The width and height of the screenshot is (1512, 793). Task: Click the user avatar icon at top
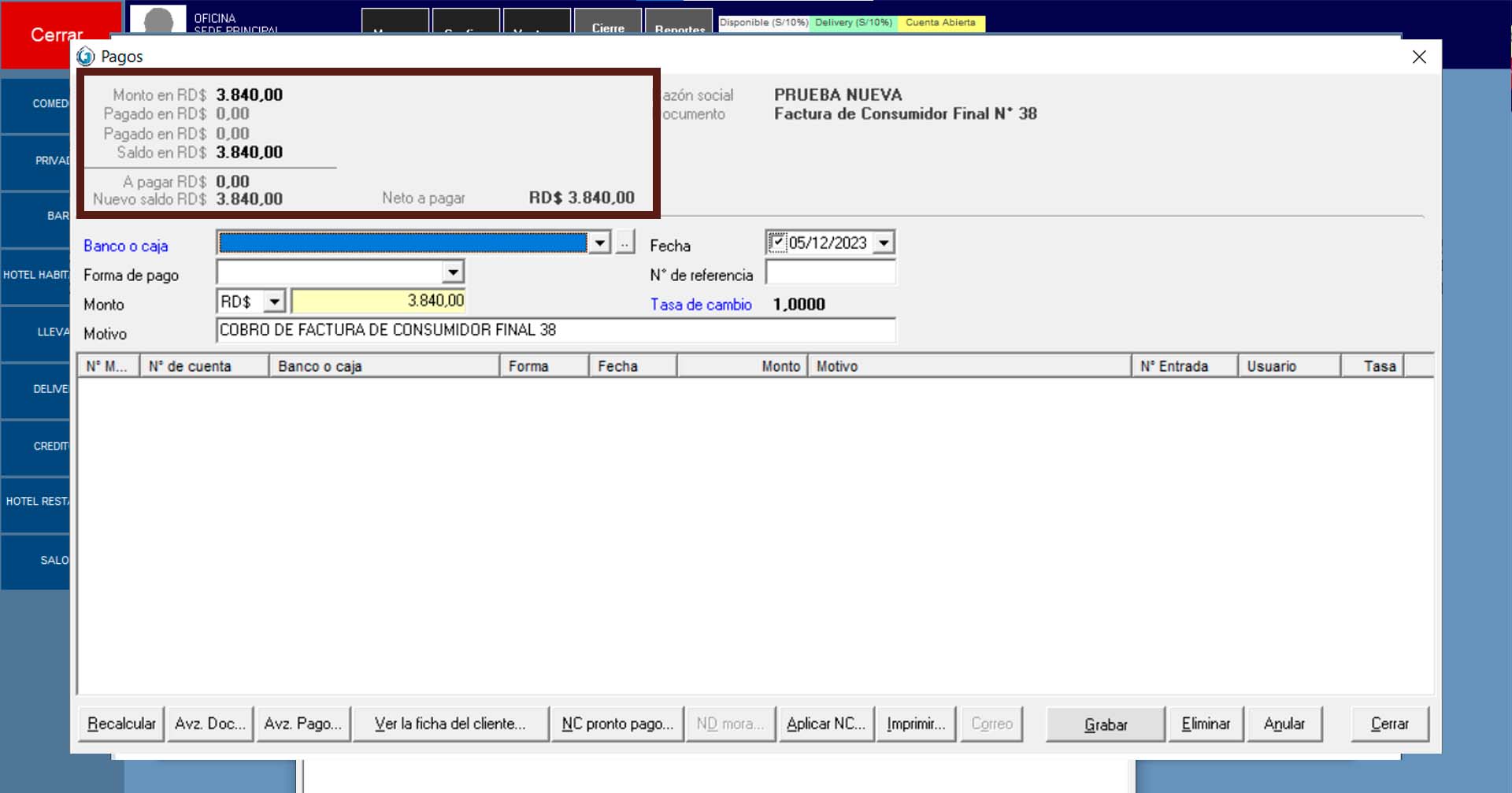(x=158, y=20)
